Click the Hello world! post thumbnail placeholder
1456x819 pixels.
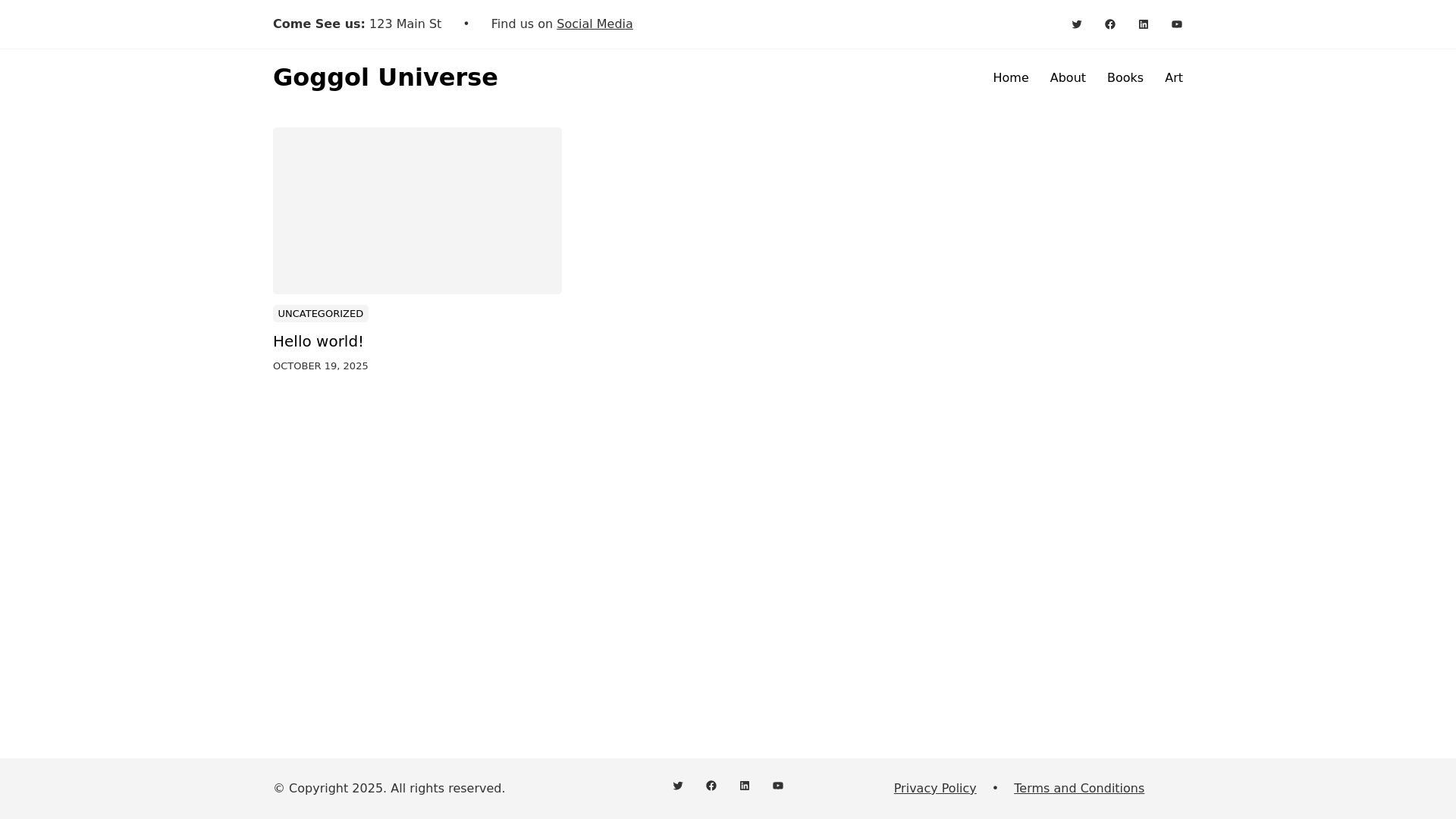click(x=417, y=211)
